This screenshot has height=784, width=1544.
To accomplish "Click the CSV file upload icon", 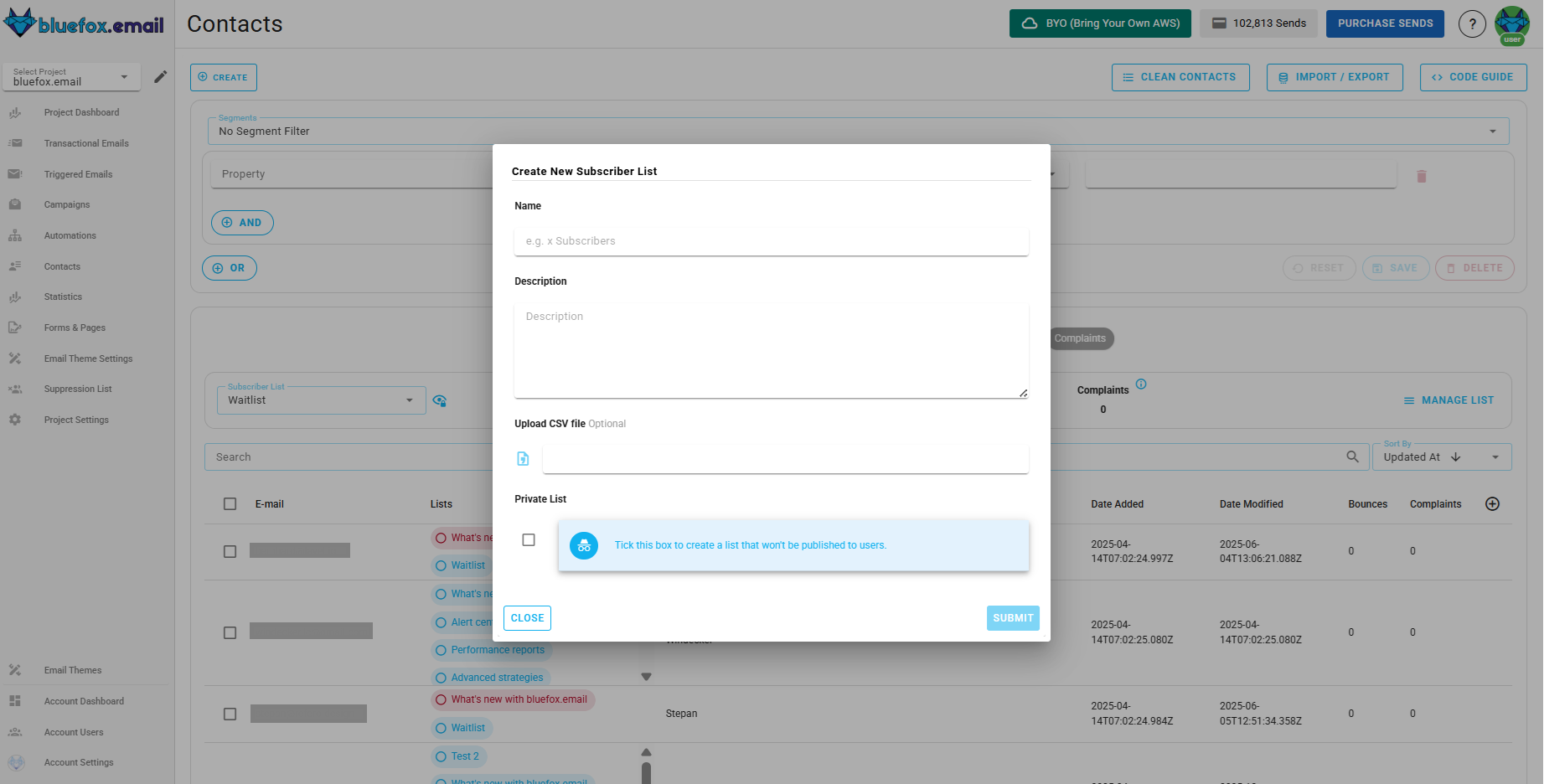I will [523, 459].
